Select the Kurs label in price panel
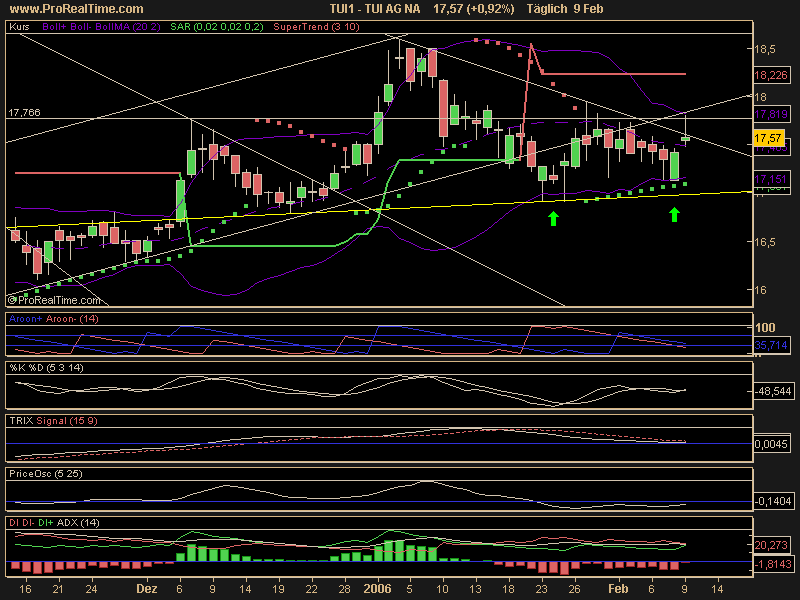Image resolution: width=800 pixels, height=600 pixels. click(19, 29)
